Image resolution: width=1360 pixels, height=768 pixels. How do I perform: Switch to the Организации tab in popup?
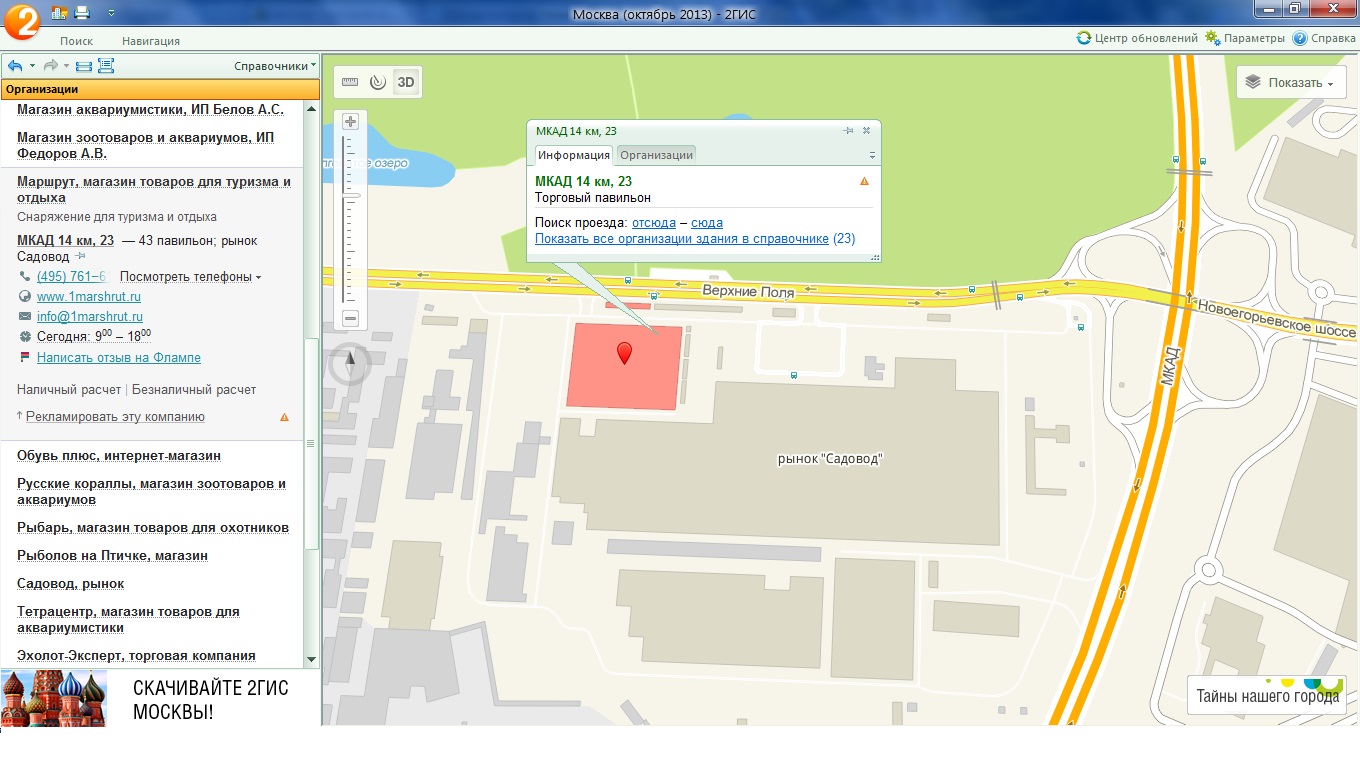(x=655, y=154)
